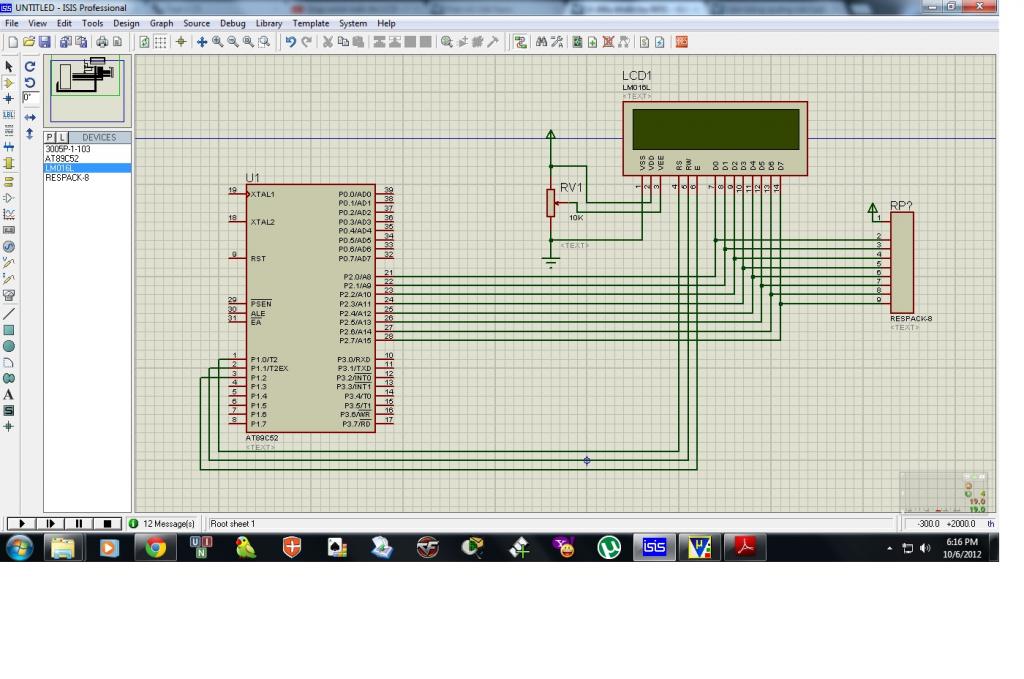Click the schematic overview thumbnail
Screen dimensions: 1024x679
pos(87,87)
